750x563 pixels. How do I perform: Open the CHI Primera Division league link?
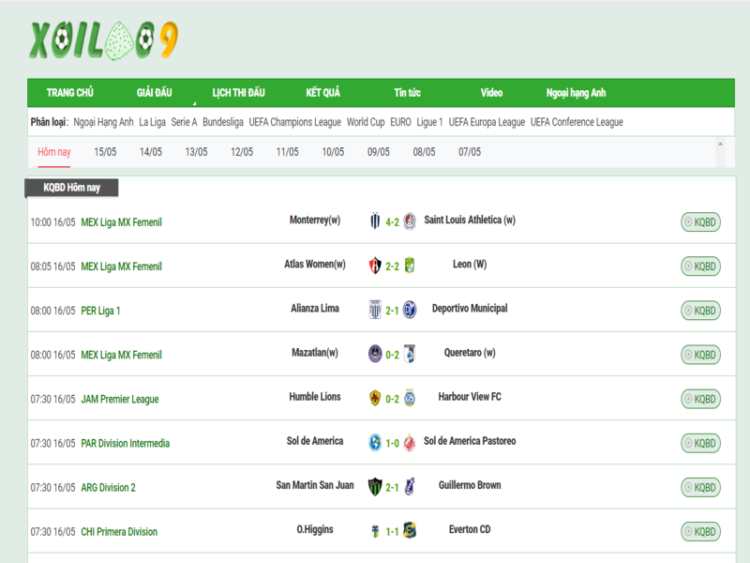(x=119, y=532)
